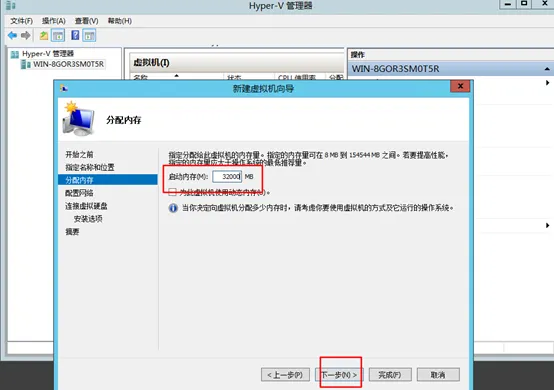554x390 pixels.
Task: Click the 状态 column header in VM list
Action: click(234, 77)
